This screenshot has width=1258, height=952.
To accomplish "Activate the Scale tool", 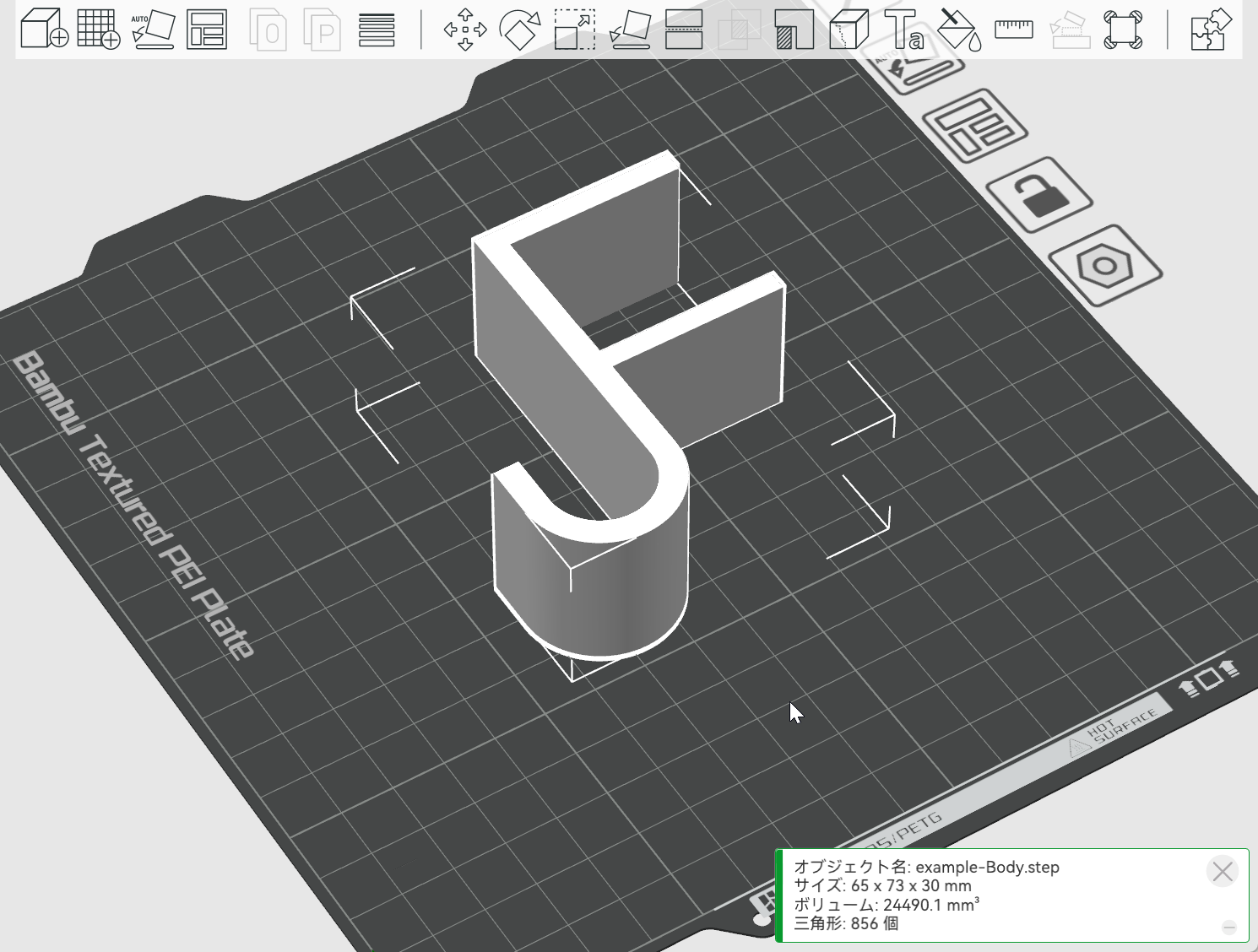I will [574, 30].
